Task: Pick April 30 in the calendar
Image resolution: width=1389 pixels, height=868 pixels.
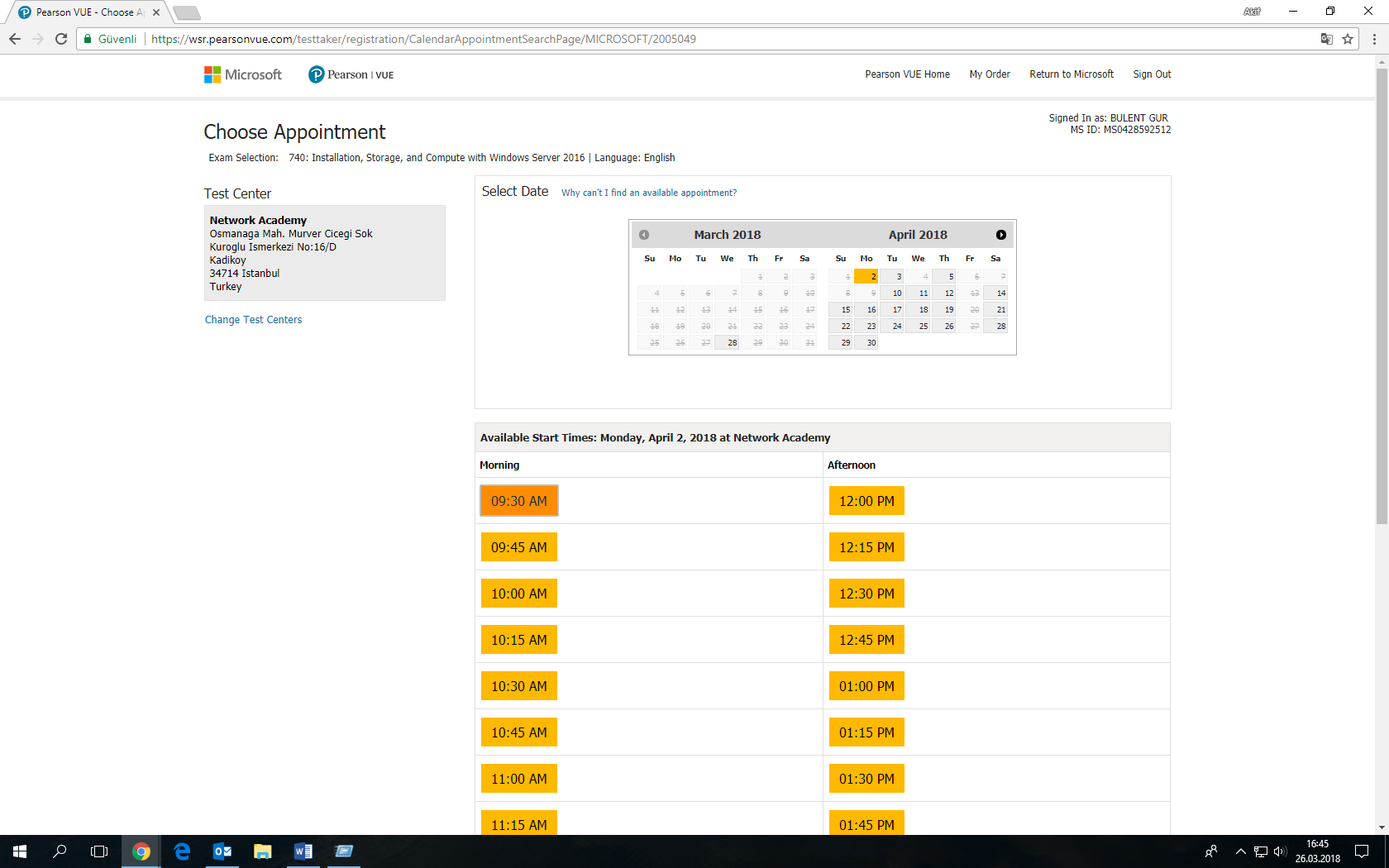Action: pyautogui.click(x=866, y=342)
